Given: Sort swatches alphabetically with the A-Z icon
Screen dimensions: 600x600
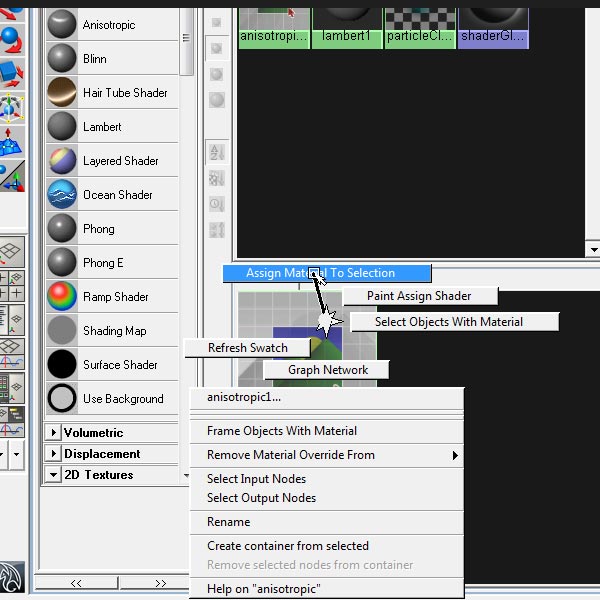Looking at the screenshot, I should 217,152.
